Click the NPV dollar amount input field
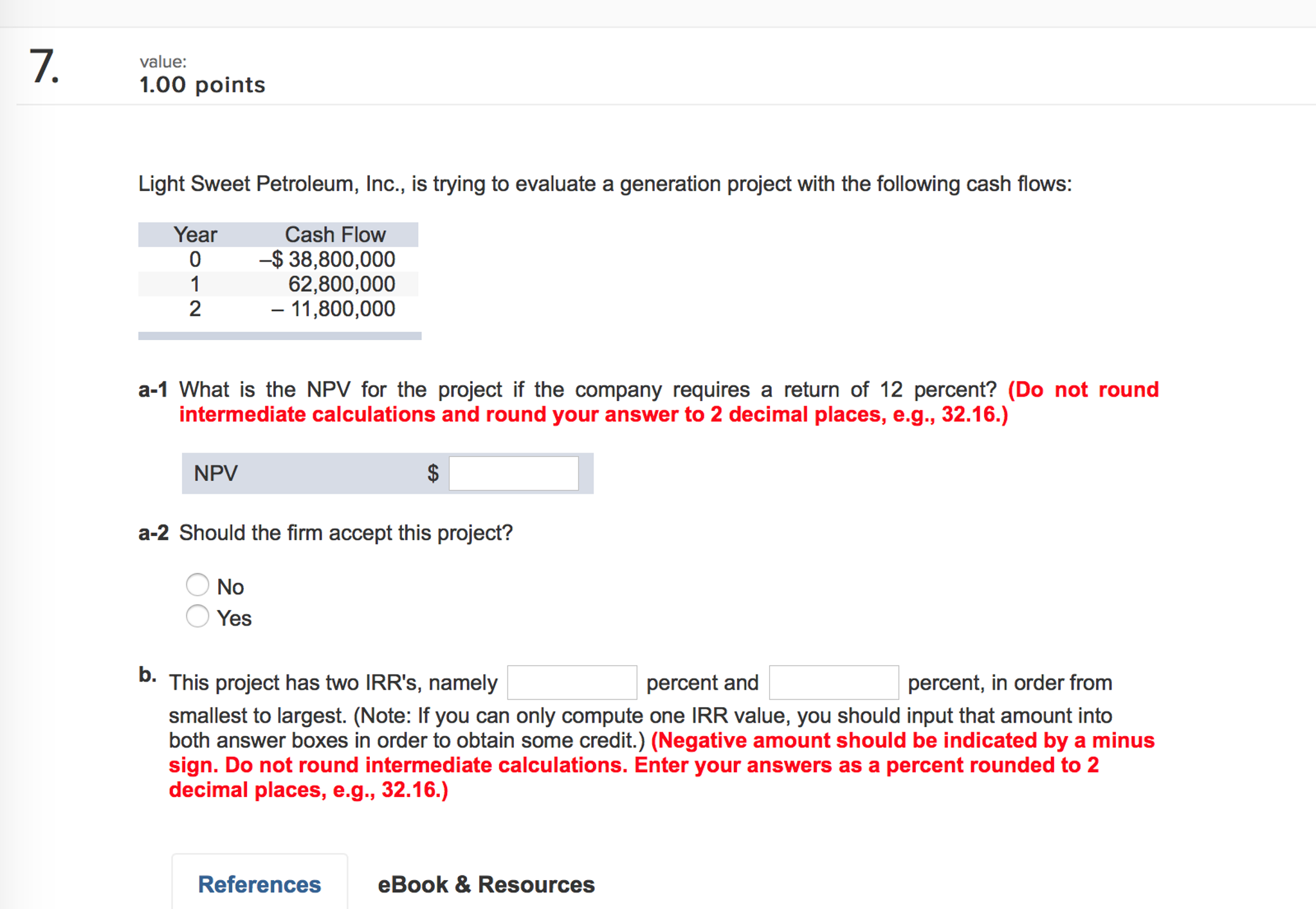 click(x=513, y=473)
